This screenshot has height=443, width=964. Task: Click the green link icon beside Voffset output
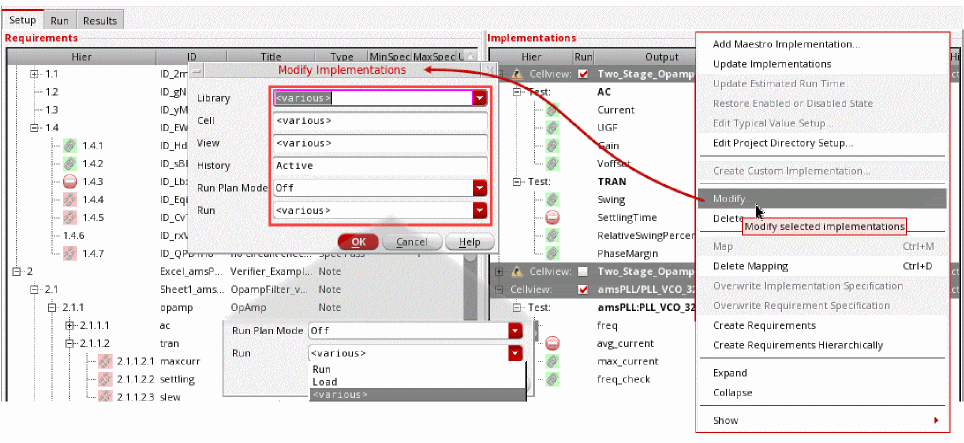pyautogui.click(x=552, y=163)
